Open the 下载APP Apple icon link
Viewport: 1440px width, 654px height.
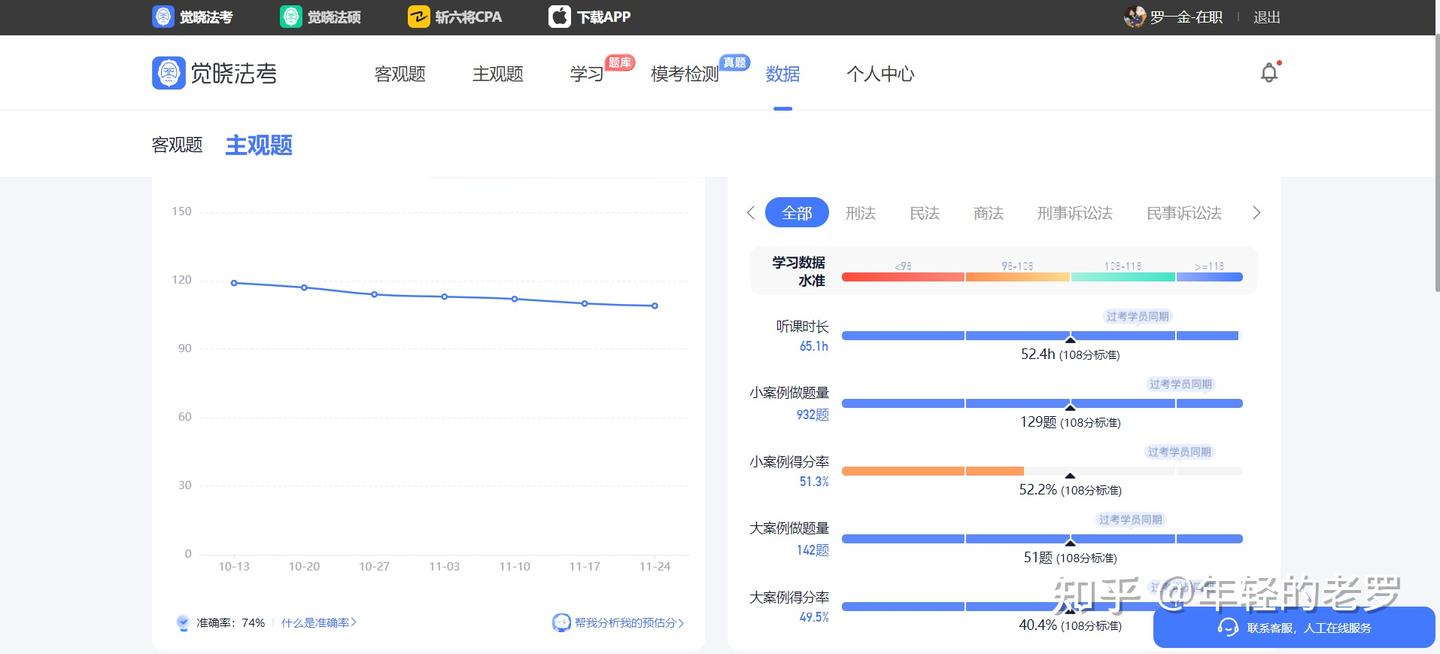click(x=560, y=17)
